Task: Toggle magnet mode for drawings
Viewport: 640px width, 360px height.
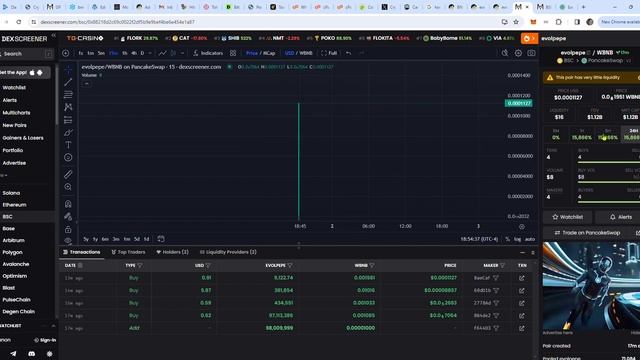Action: (x=68, y=204)
